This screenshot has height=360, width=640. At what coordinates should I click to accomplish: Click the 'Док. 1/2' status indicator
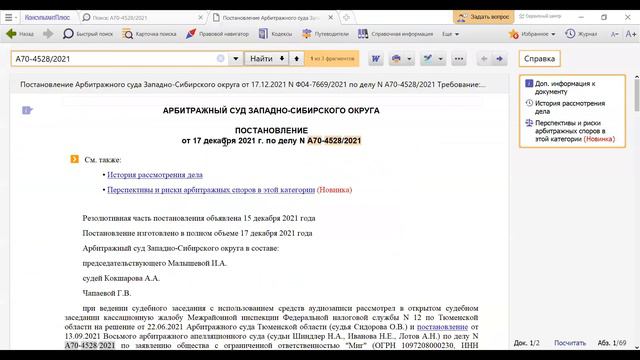(x=527, y=343)
